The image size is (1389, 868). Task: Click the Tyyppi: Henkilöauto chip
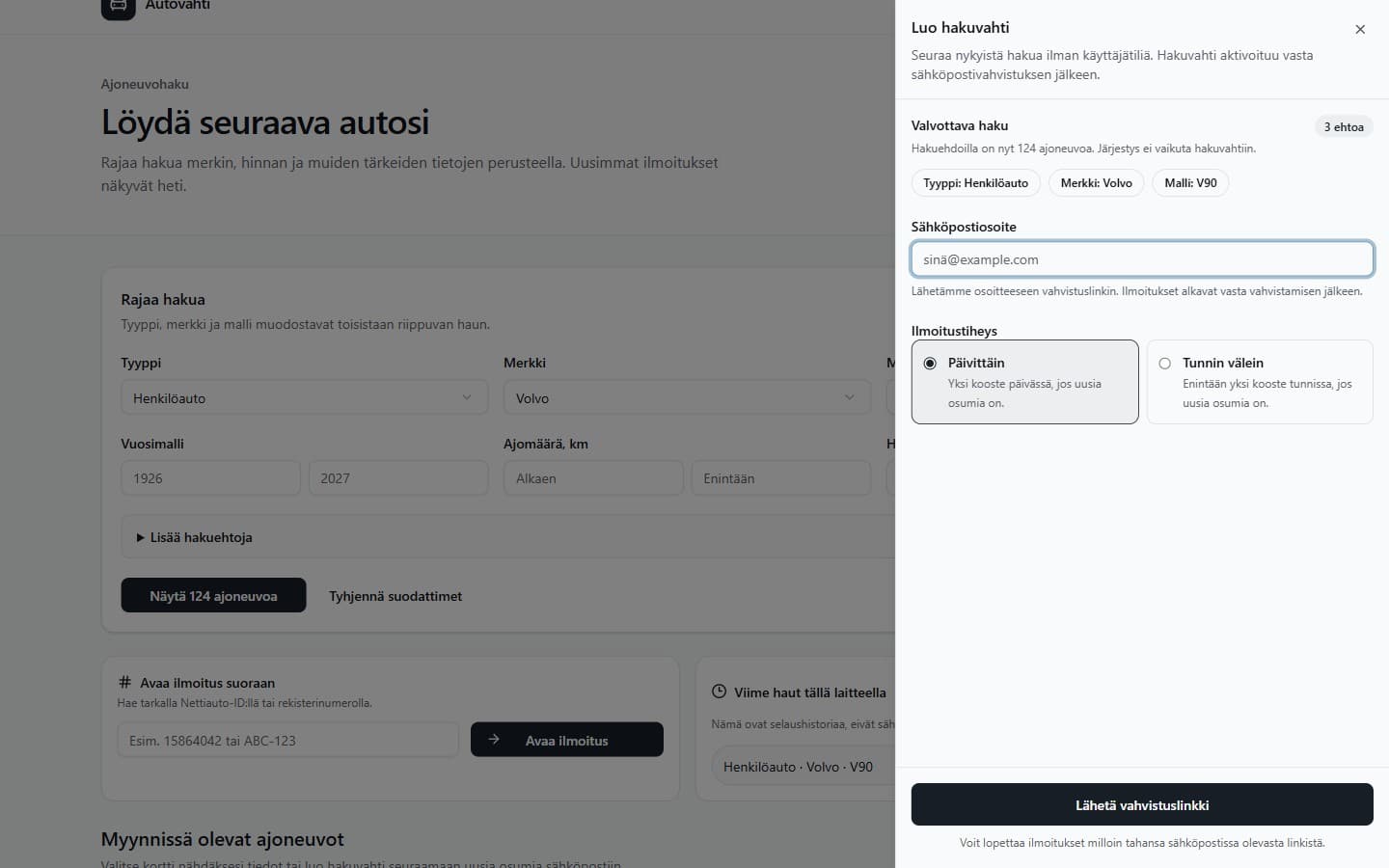point(976,182)
